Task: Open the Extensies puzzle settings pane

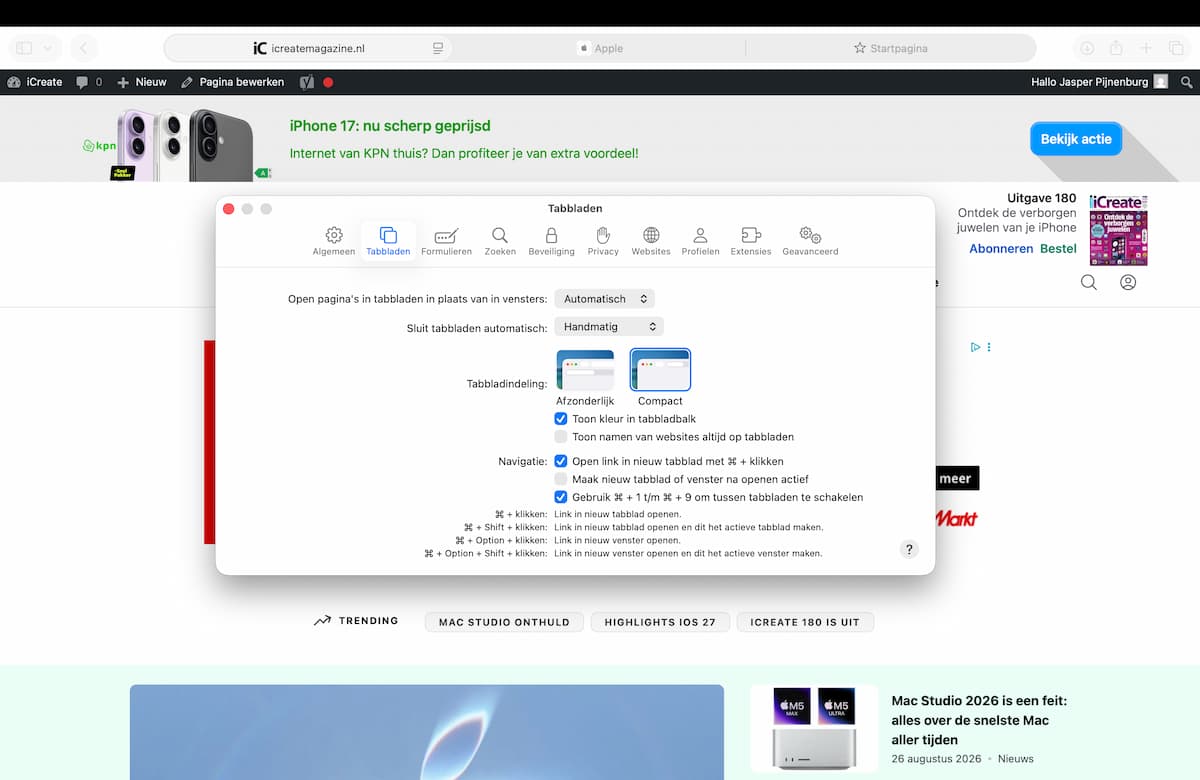Action: tap(750, 242)
